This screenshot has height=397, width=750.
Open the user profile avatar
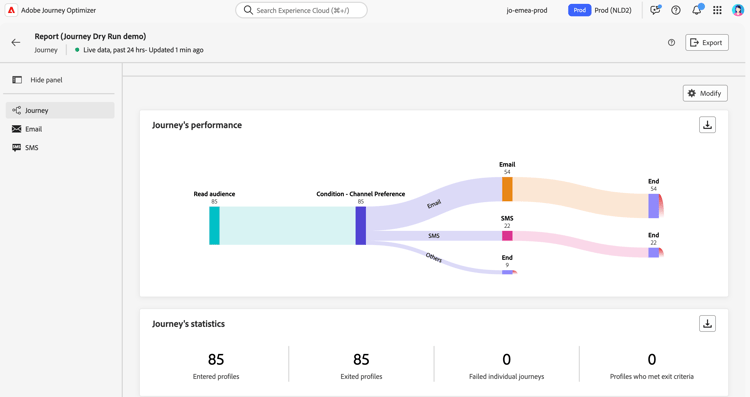[x=738, y=10]
